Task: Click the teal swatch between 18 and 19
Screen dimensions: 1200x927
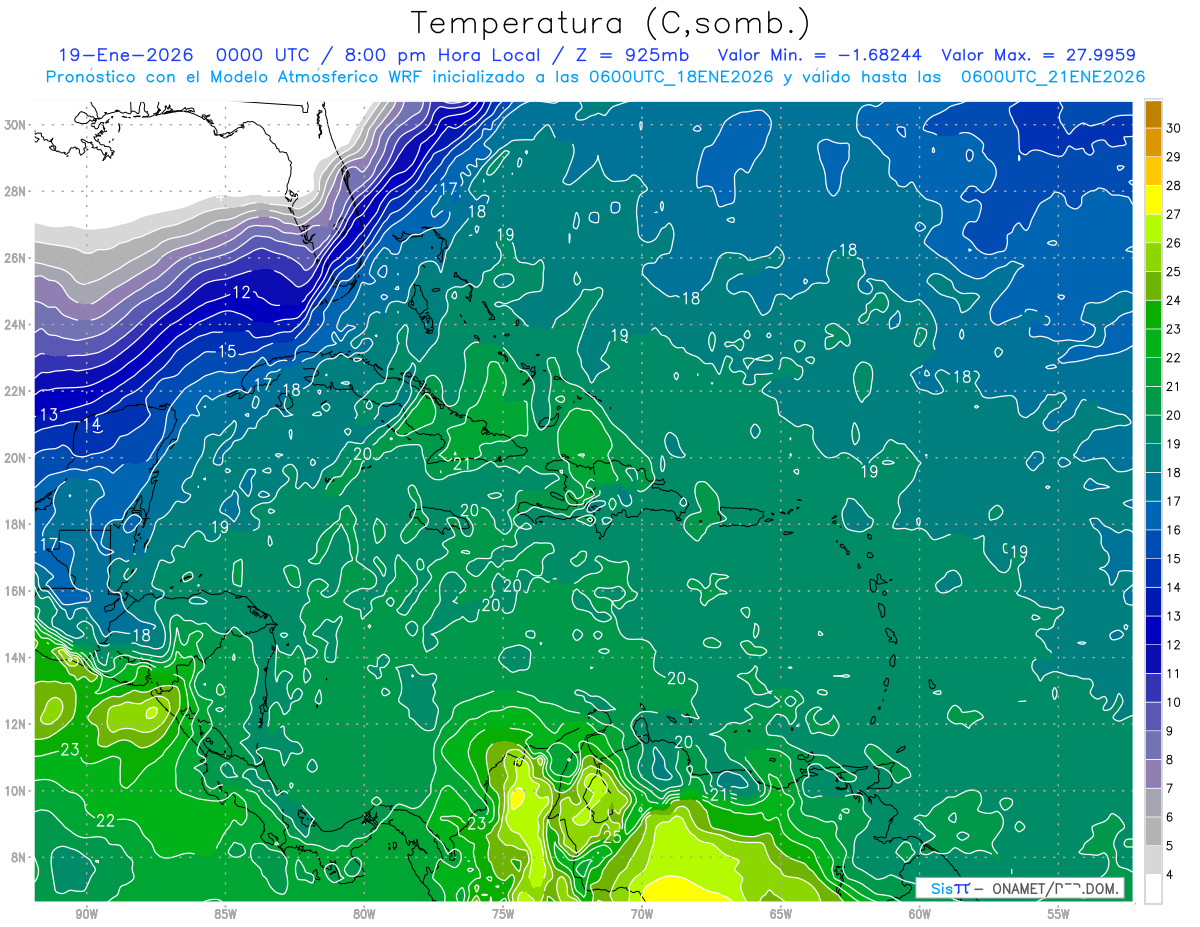Action: coord(1153,458)
